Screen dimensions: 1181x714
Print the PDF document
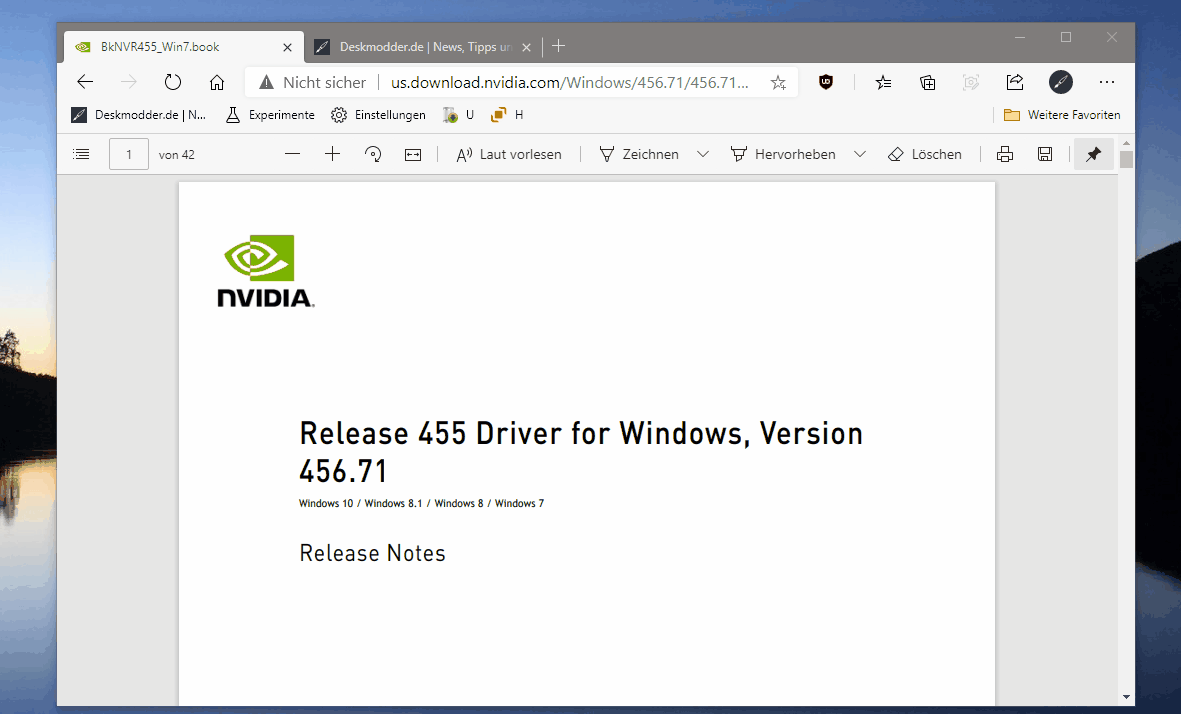pyautogui.click(x=1005, y=154)
